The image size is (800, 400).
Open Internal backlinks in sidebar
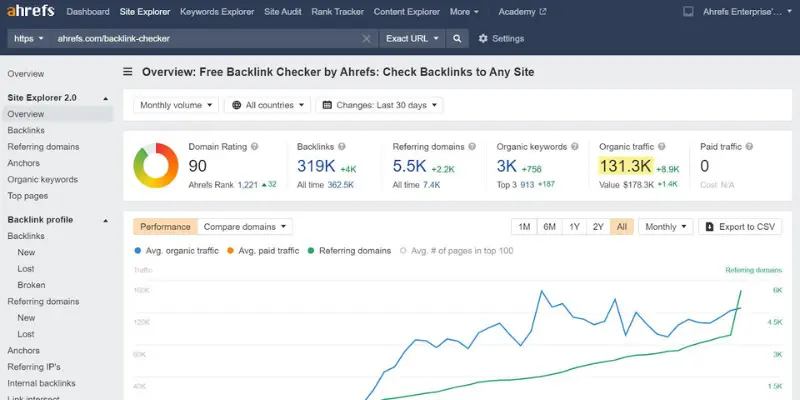[x=41, y=383]
